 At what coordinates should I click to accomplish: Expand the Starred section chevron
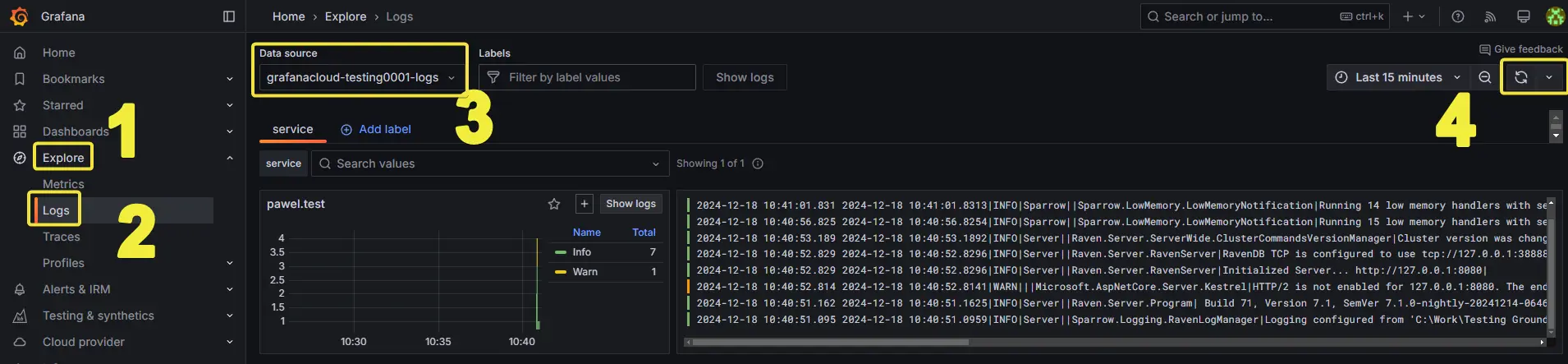pos(230,105)
